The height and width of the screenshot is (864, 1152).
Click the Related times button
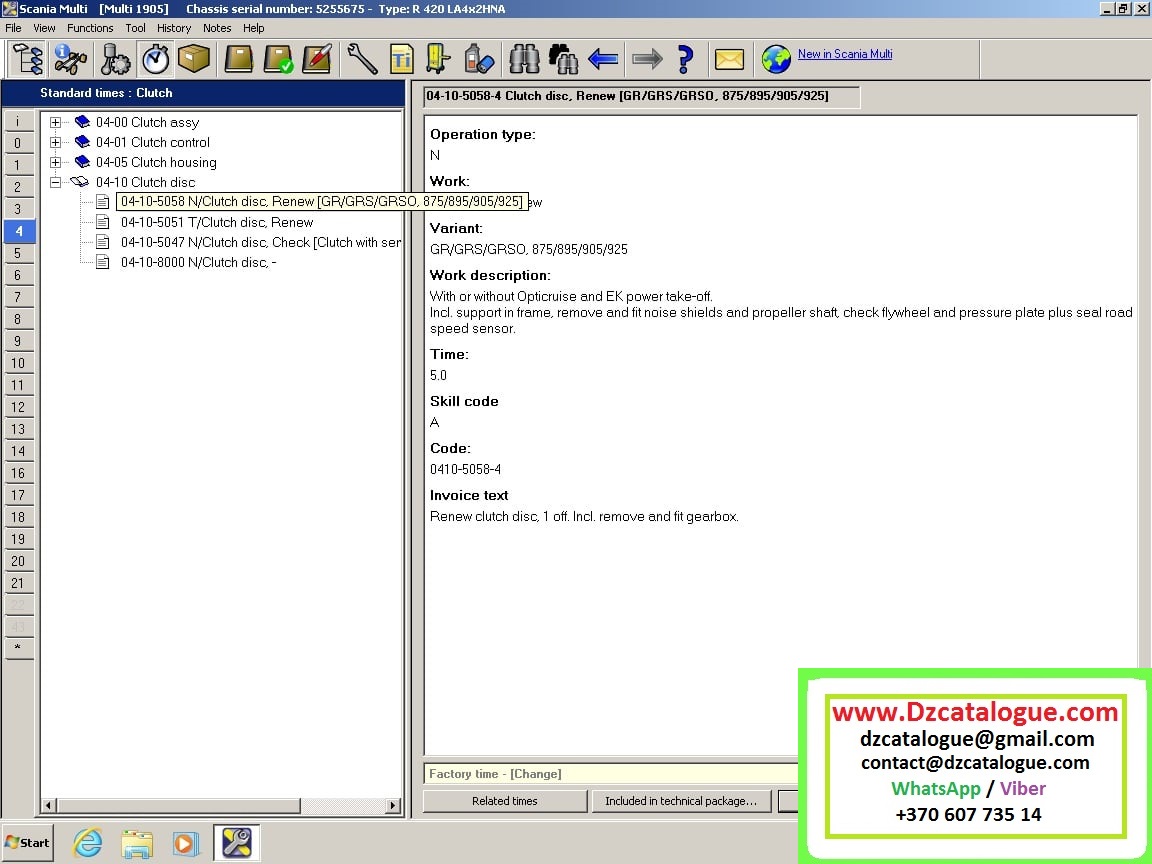click(505, 801)
